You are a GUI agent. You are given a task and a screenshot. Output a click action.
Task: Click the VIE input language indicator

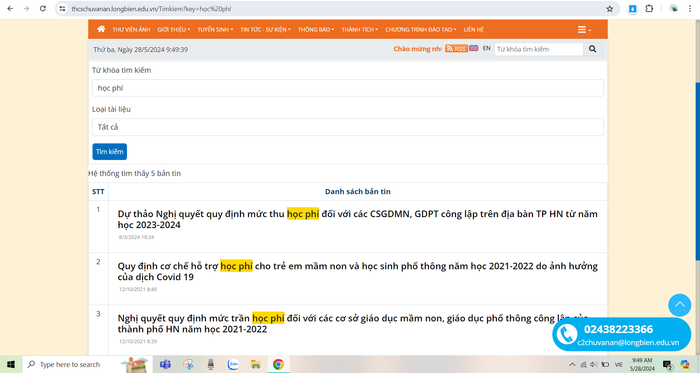618,365
